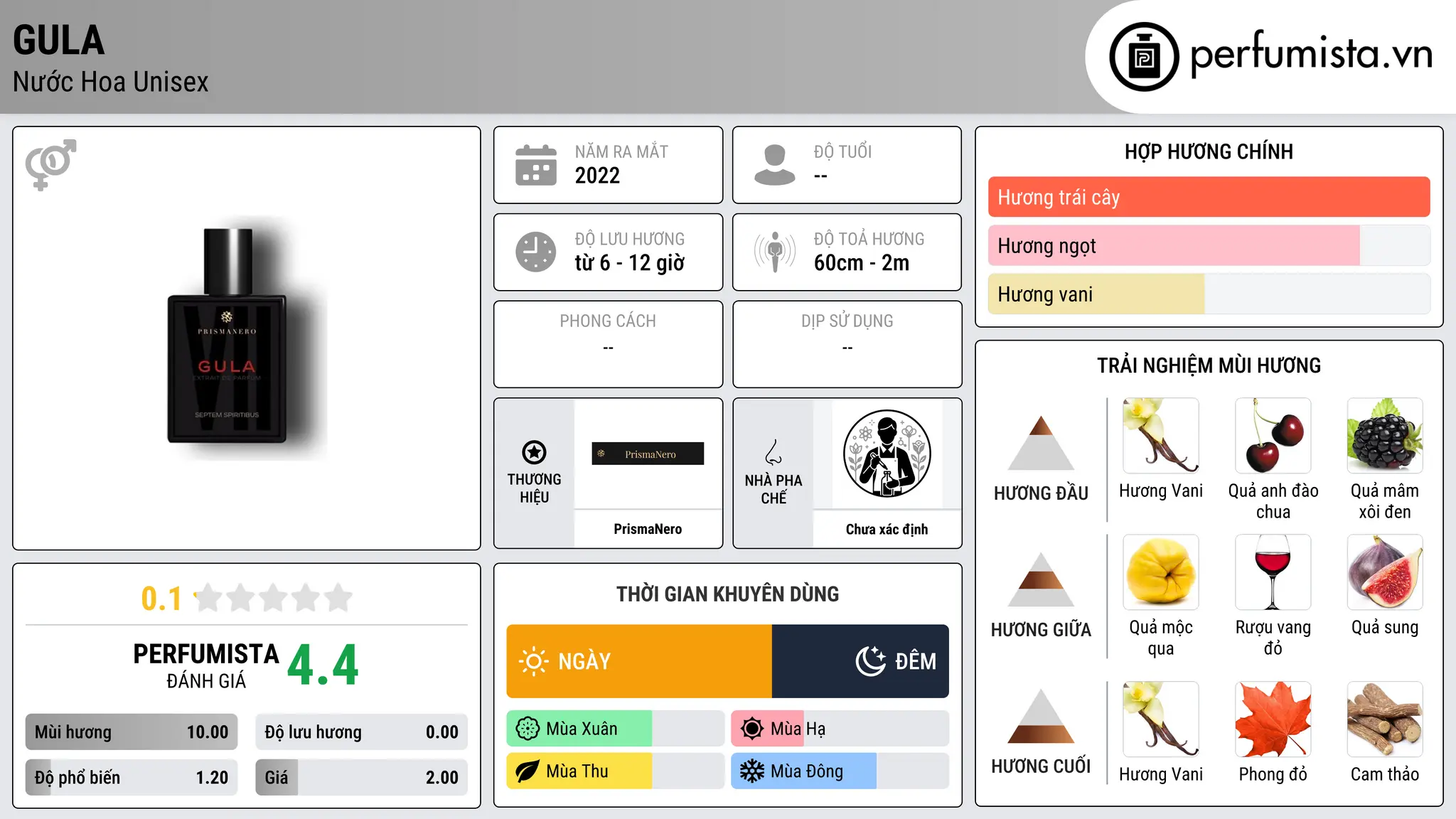The image size is (1456, 819).
Task: Click the Thời gian khuyên dùng heading
Action: tap(727, 594)
